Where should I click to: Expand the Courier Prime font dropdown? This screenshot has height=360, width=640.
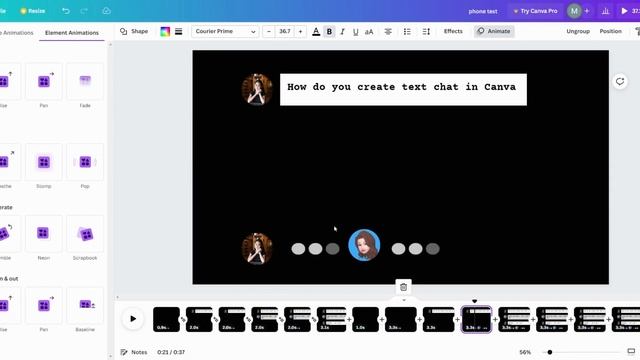click(225, 31)
